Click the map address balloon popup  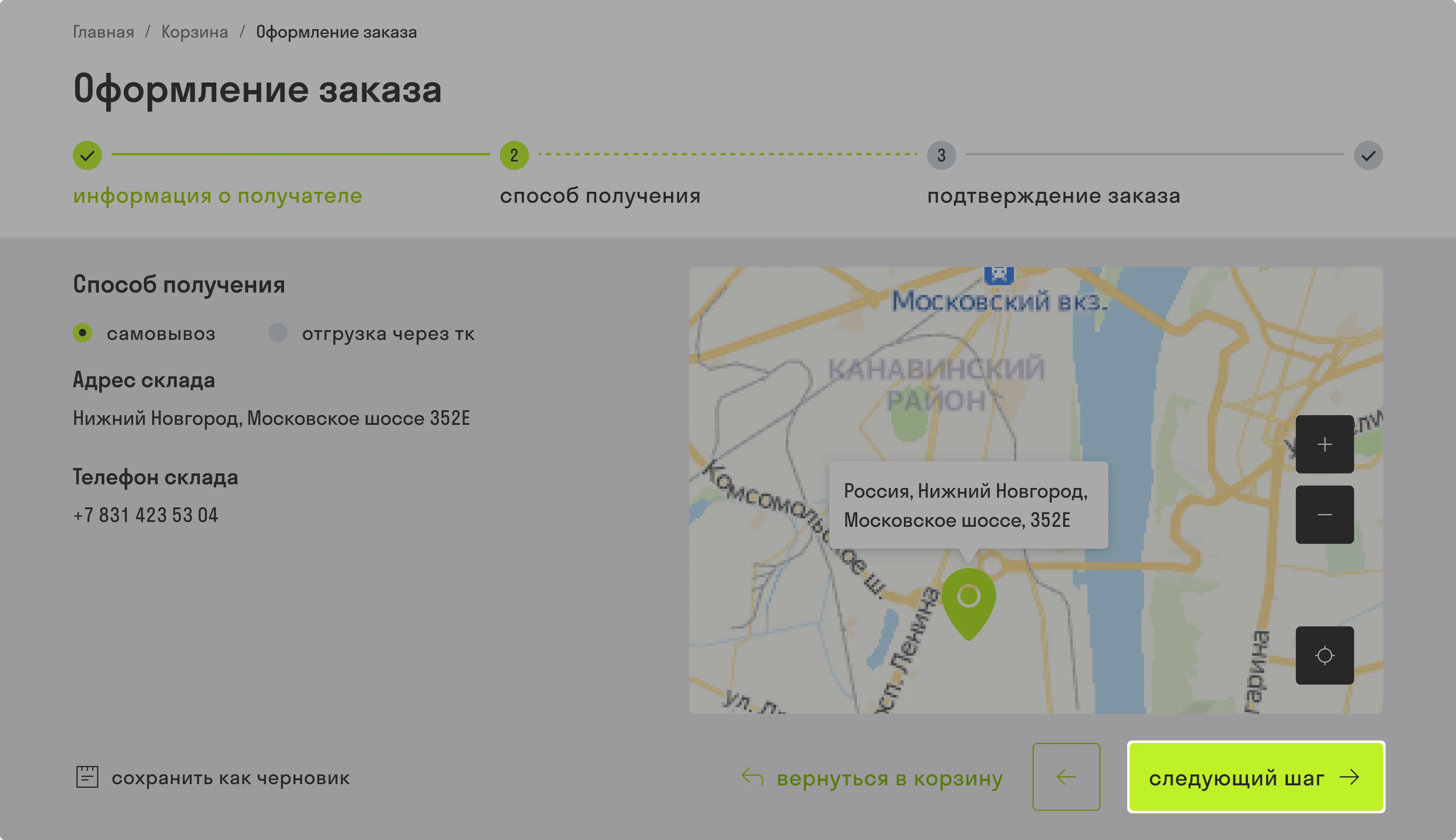tap(968, 505)
